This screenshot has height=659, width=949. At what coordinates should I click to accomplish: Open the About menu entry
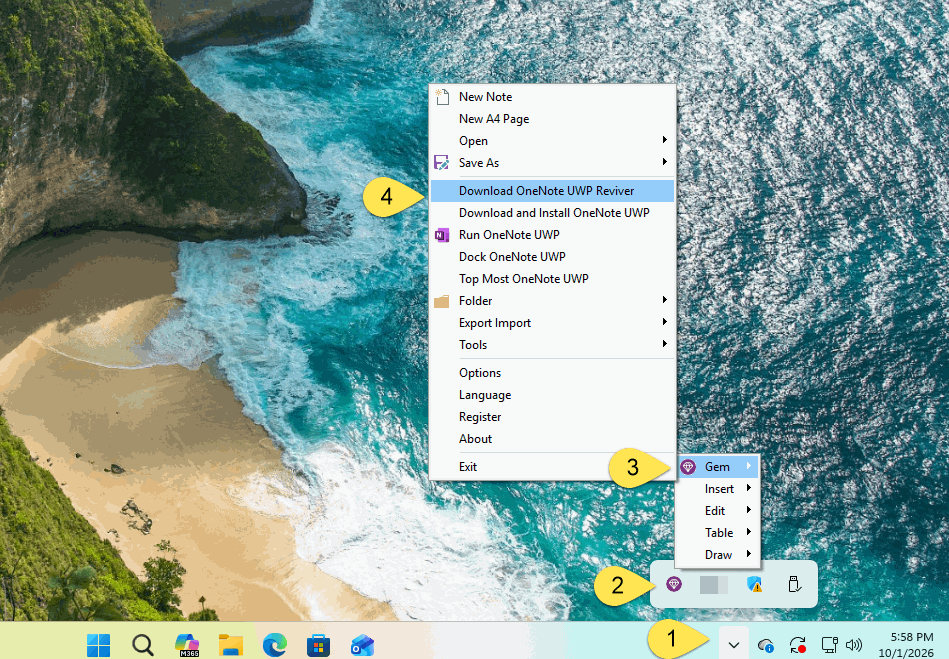552,439
